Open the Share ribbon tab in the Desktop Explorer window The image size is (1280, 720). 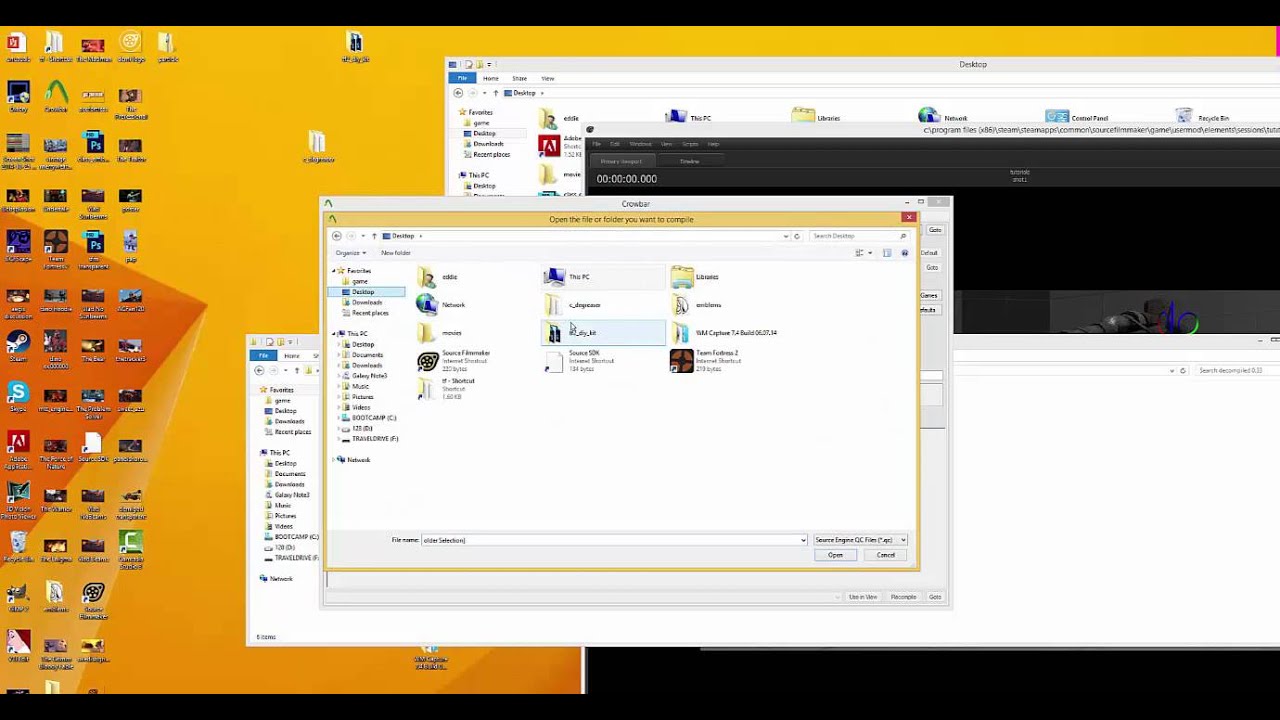[x=519, y=78]
